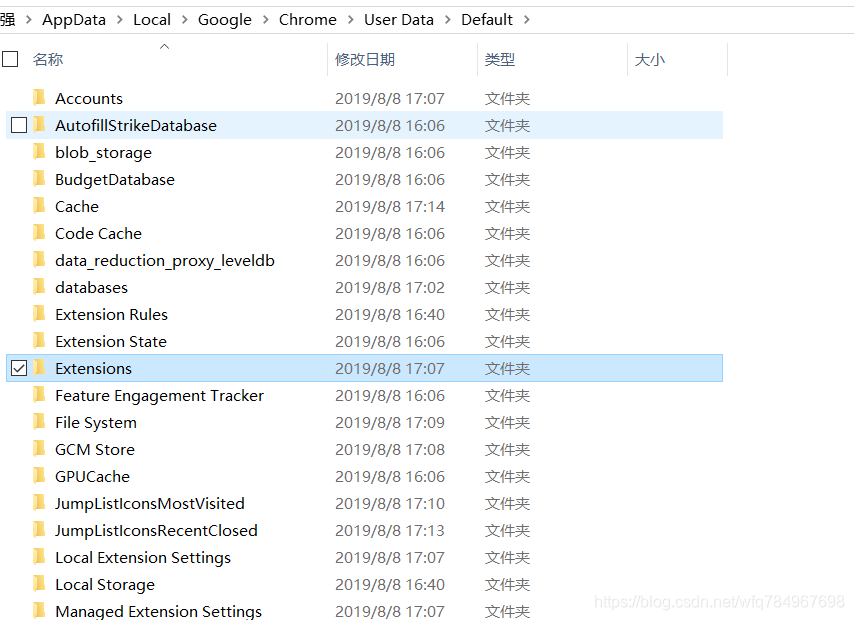
Task: Sort by the 修改日期 column header
Action: pos(365,59)
